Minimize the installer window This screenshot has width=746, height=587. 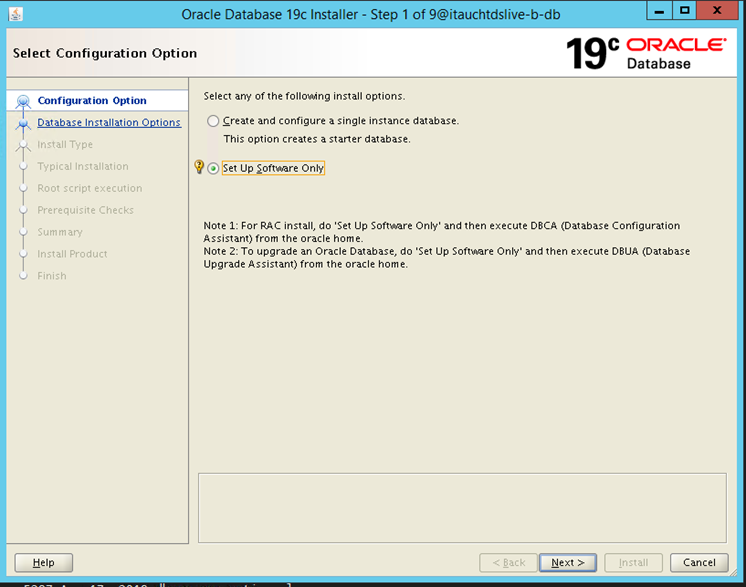(659, 10)
